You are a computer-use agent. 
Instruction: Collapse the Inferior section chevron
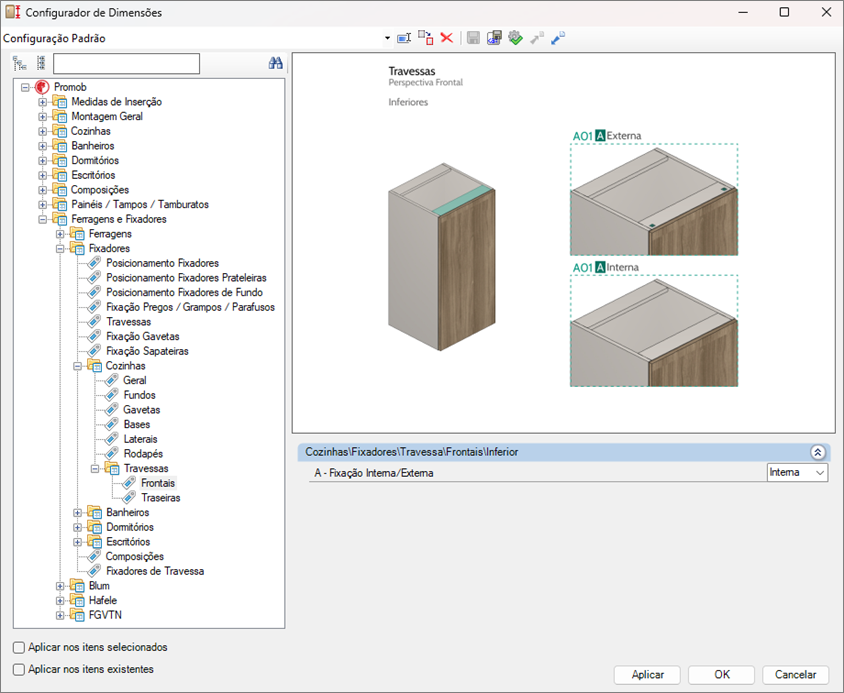817,452
